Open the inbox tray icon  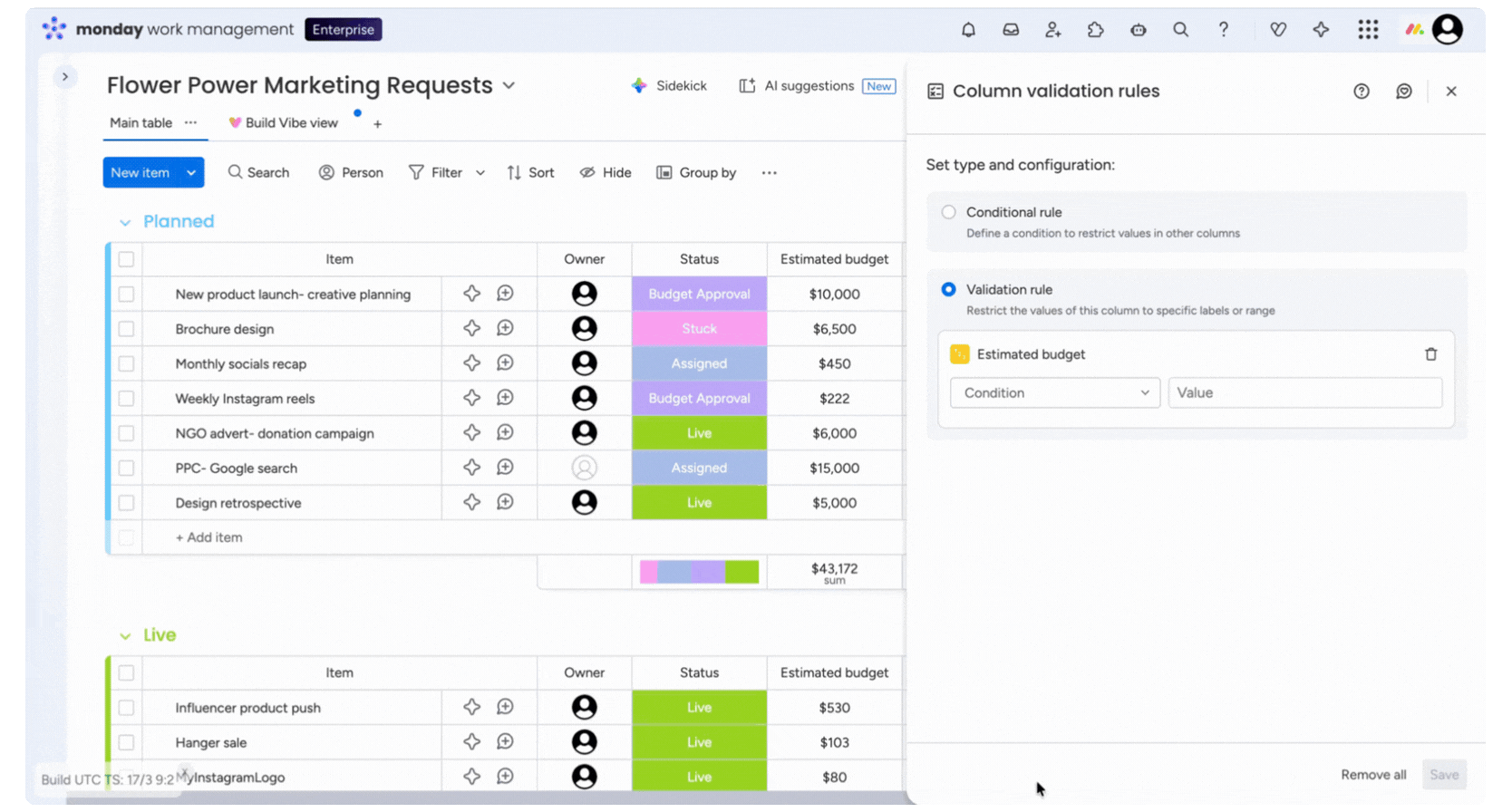[x=1011, y=30]
